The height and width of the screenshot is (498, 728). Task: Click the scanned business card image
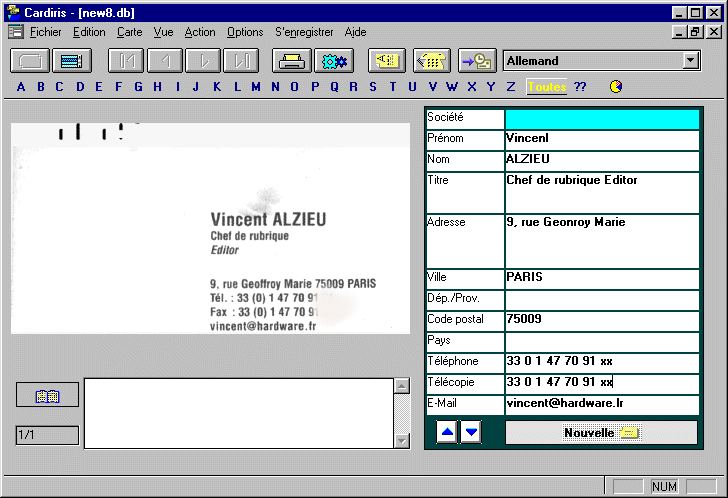[210, 228]
